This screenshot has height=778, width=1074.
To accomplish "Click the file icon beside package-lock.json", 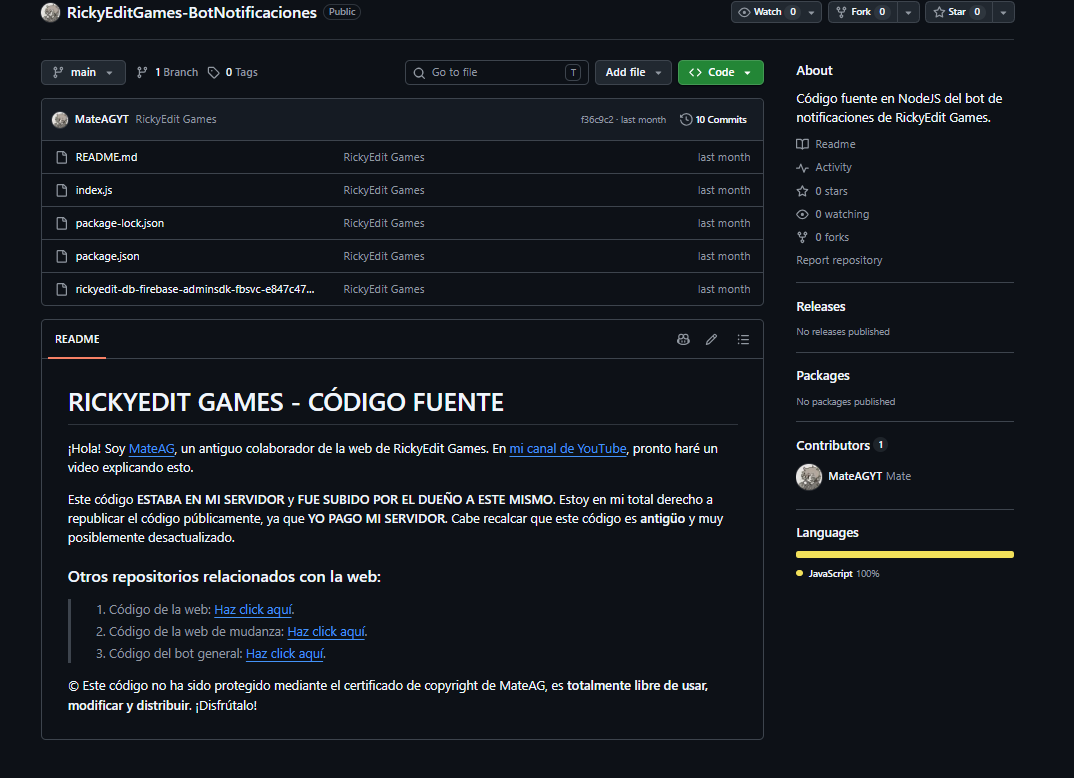I will (x=62, y=223).
